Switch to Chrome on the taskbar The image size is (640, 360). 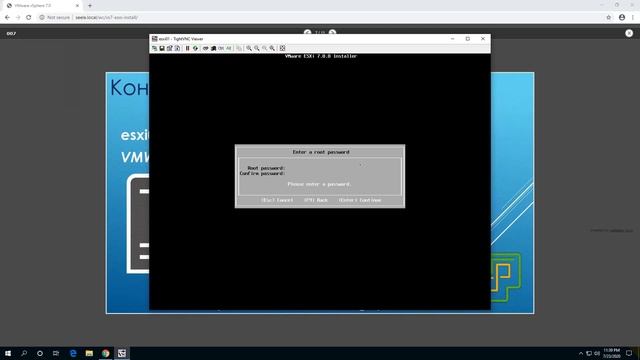pyautogui.click(x=105, y=353)
